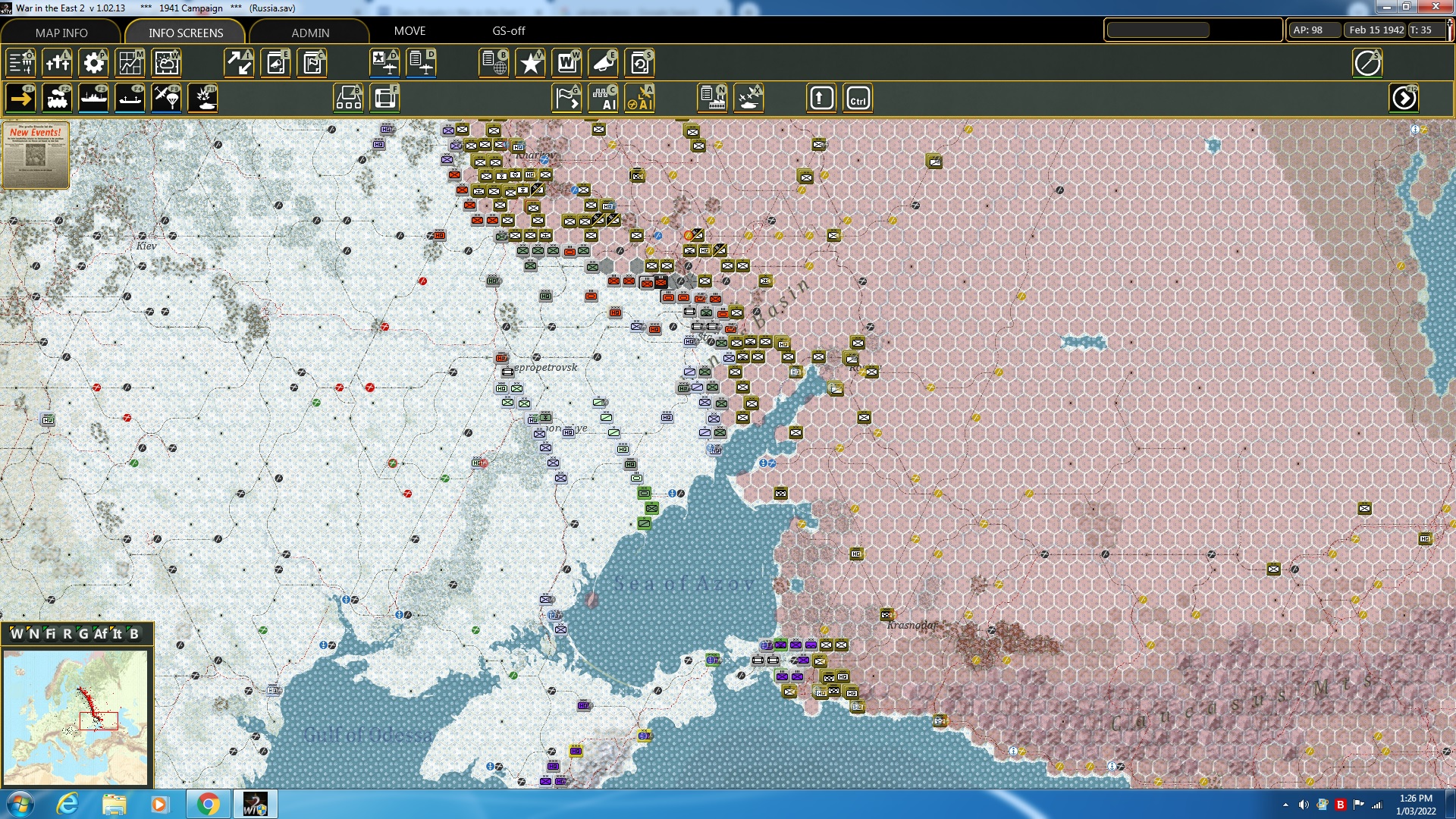Click the compass settings icon (S)
The image size is (1456, 819).
1367,63
